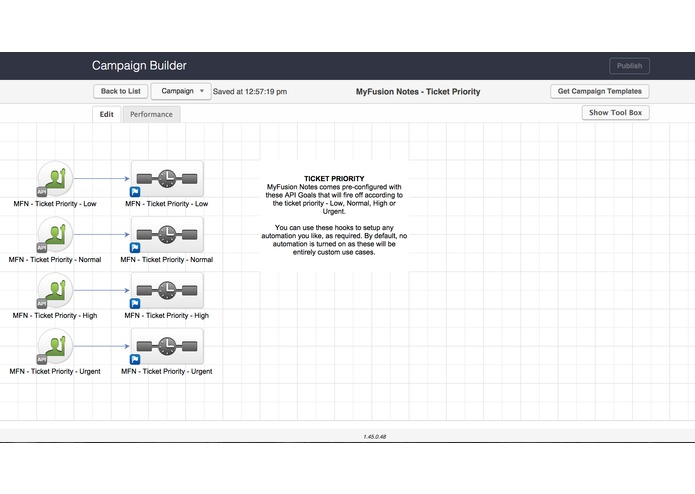Click the label MFN - Ticket Priority - Normal under sequence
Screen dimensions: 695x494
(x=167, y=260)
